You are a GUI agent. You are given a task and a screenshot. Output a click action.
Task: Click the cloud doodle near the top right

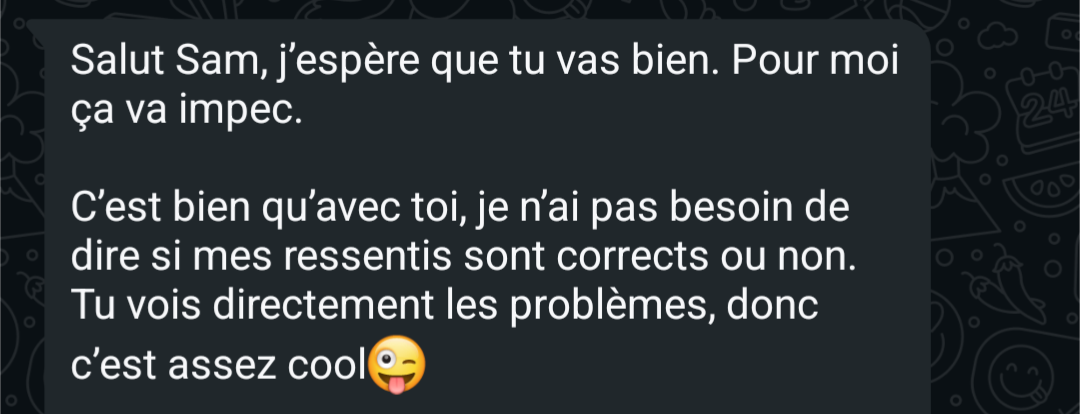[999, 36]
